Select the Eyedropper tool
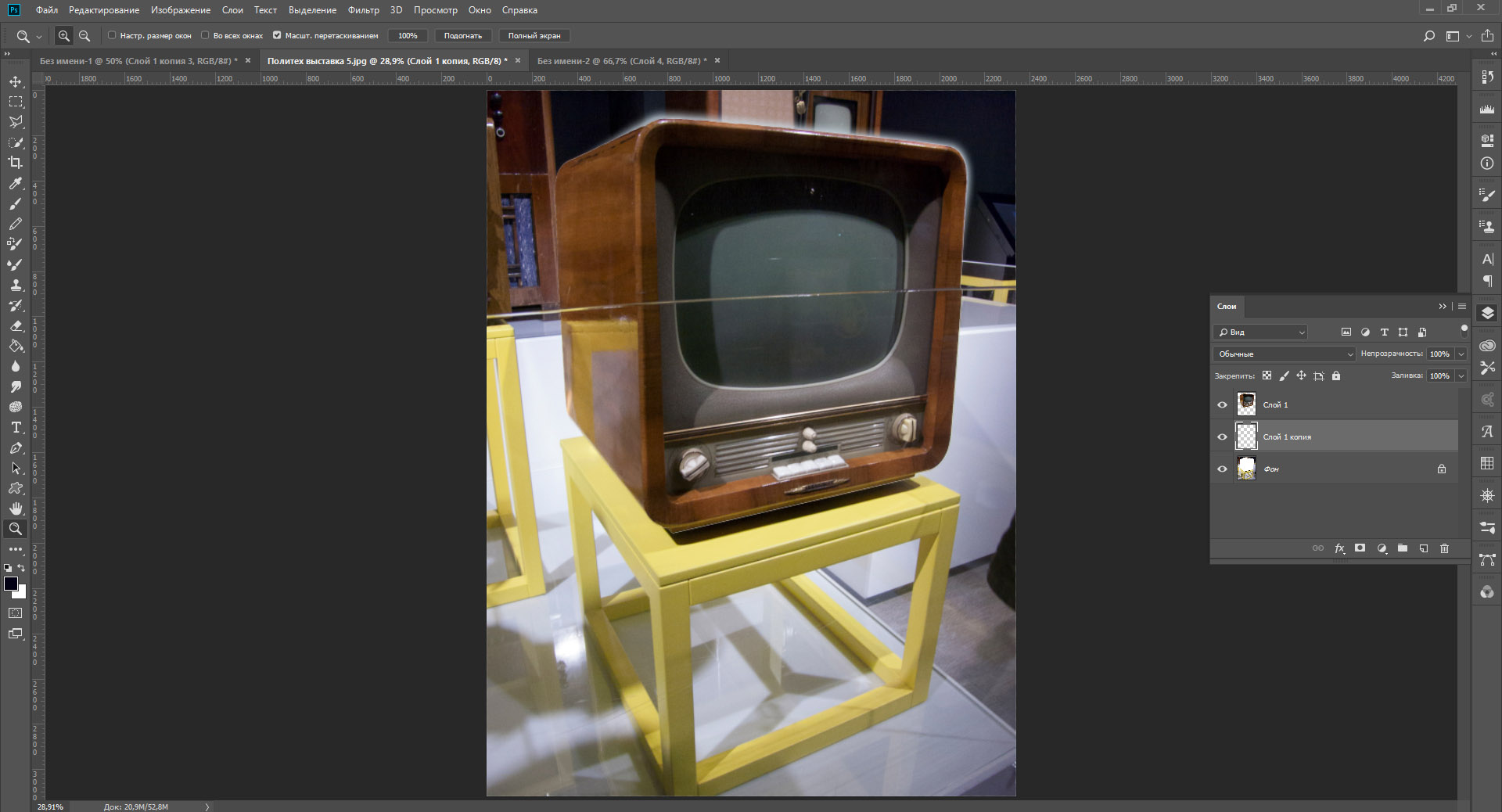Viewport: 1502px width, 812px height. click(16, 183)
